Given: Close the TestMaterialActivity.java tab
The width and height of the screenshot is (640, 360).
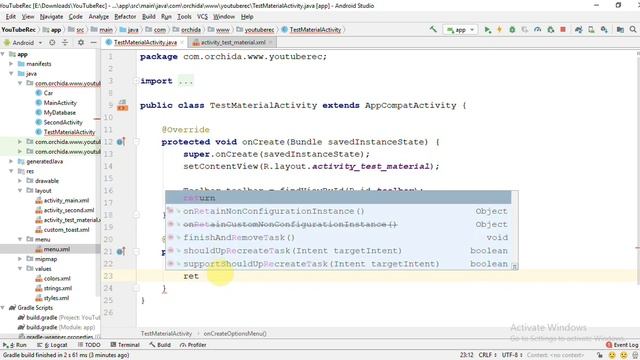Looking at the screenshot, I should tap(182, 42).
